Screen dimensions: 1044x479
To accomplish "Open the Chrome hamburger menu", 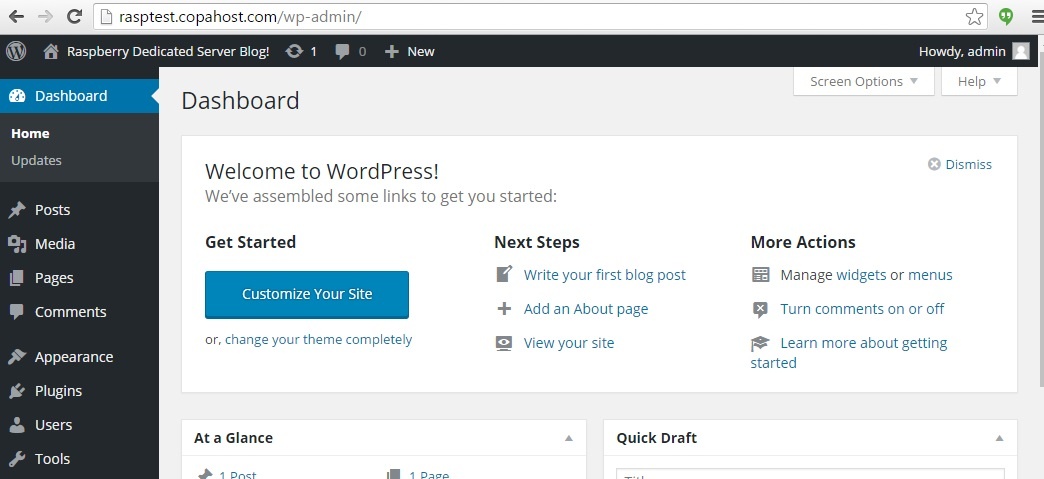I will click(1037, 17).
